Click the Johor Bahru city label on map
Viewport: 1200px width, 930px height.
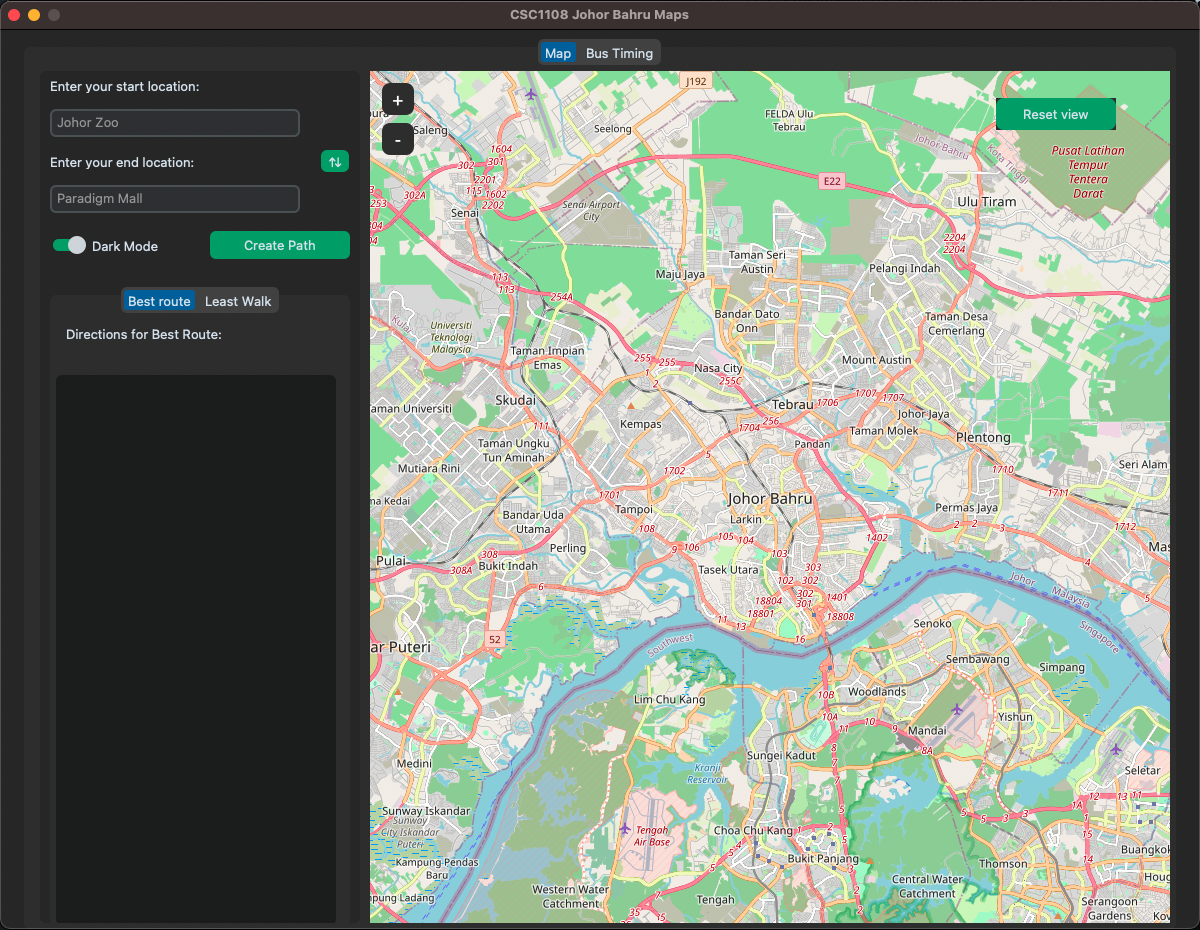coord(770,498)
